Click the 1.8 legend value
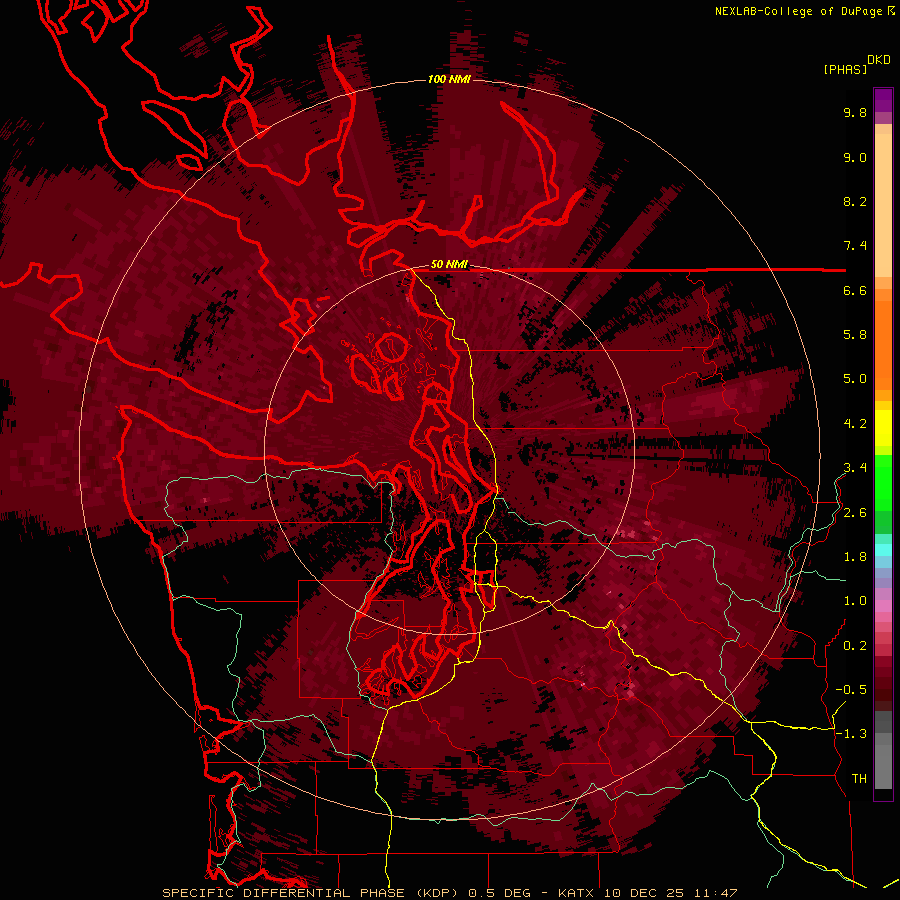900x900 pixels. [855, 557]
